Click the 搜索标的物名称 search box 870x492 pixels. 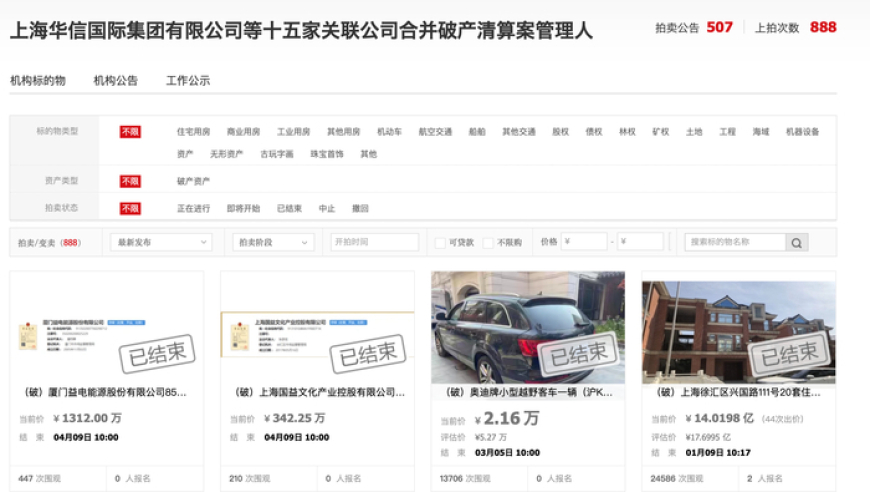point(735,242)
